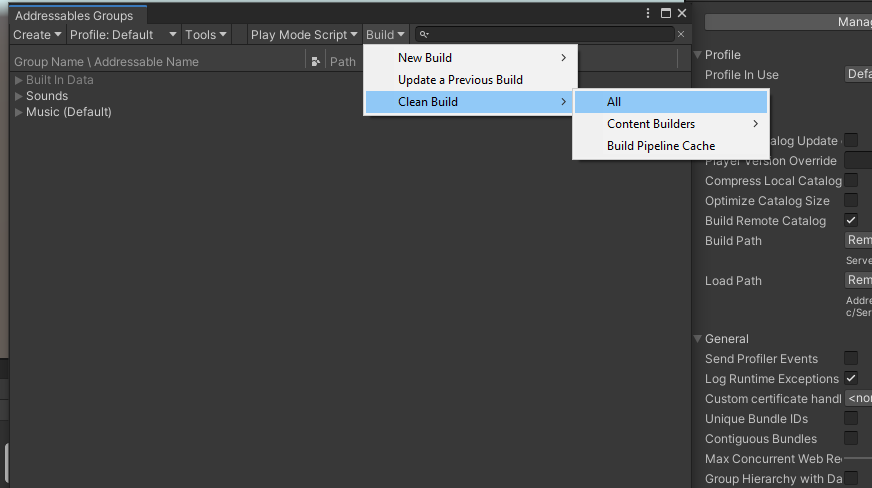Expand the Music (Default) group
This screenshot has width=872, height=488.
[x=18, y=112]
